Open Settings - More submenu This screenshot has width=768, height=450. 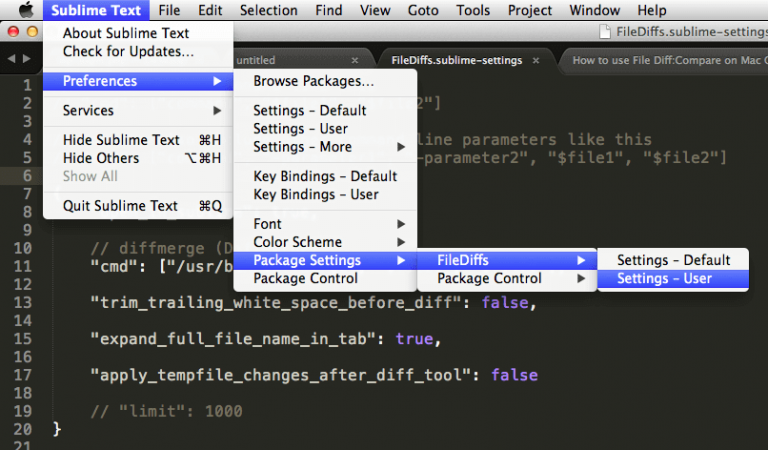click(x=302, y=147)
